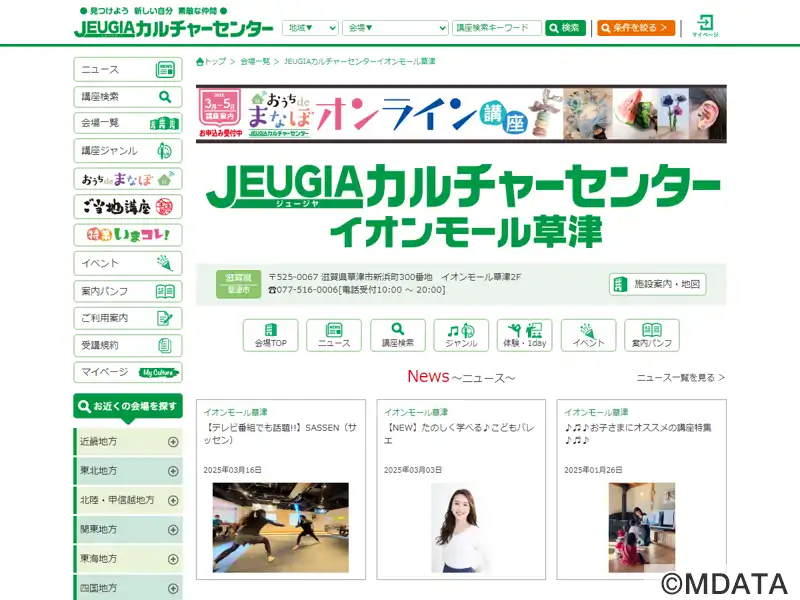Click the イオンモール草津 label on SASSEN card

click(x=235, y=412)
